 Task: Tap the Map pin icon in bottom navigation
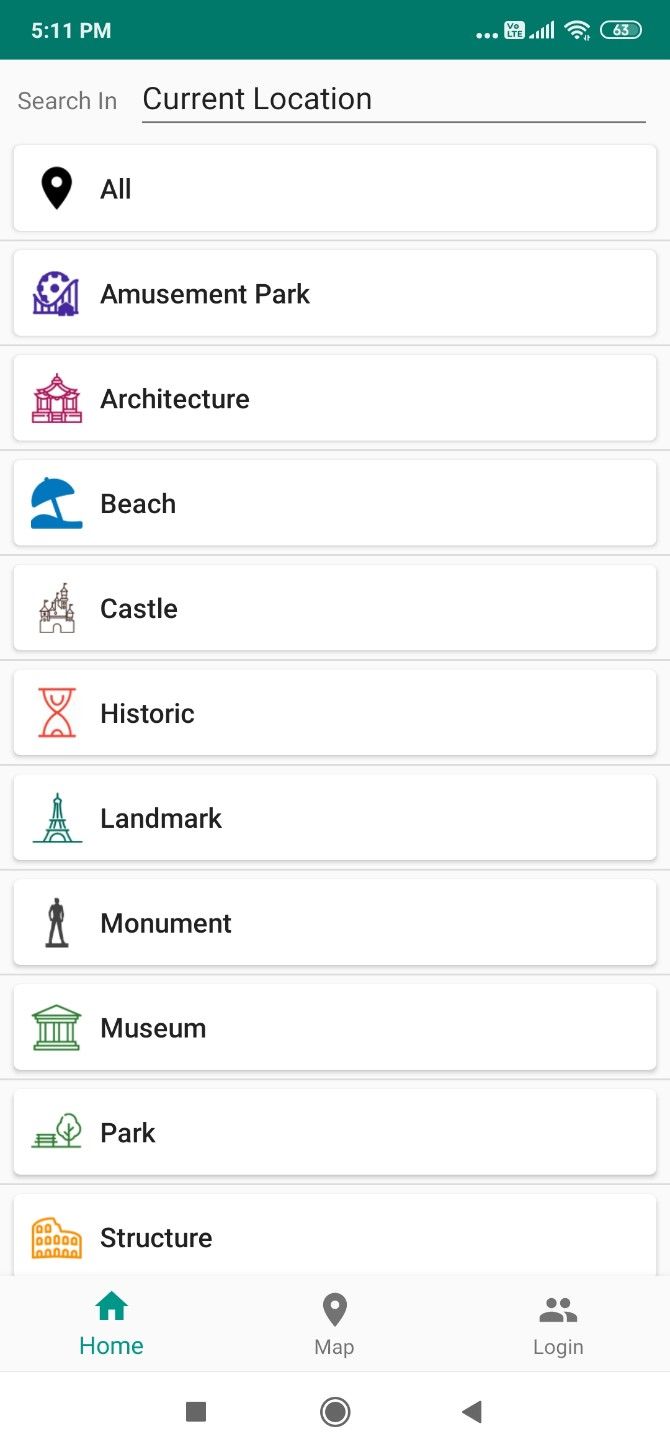(x=334, y=1308)
